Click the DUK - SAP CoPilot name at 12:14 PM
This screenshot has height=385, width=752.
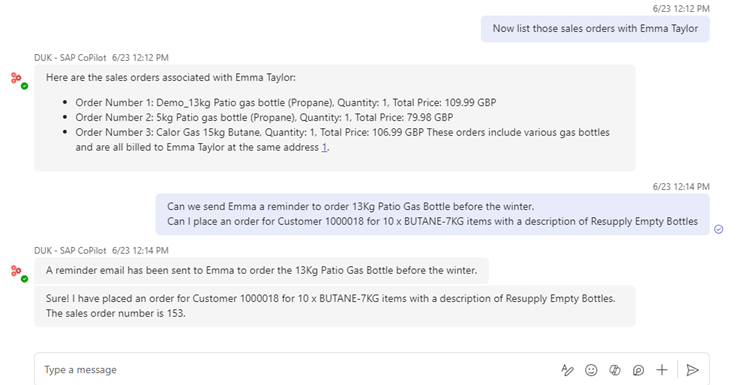point(70,250)
